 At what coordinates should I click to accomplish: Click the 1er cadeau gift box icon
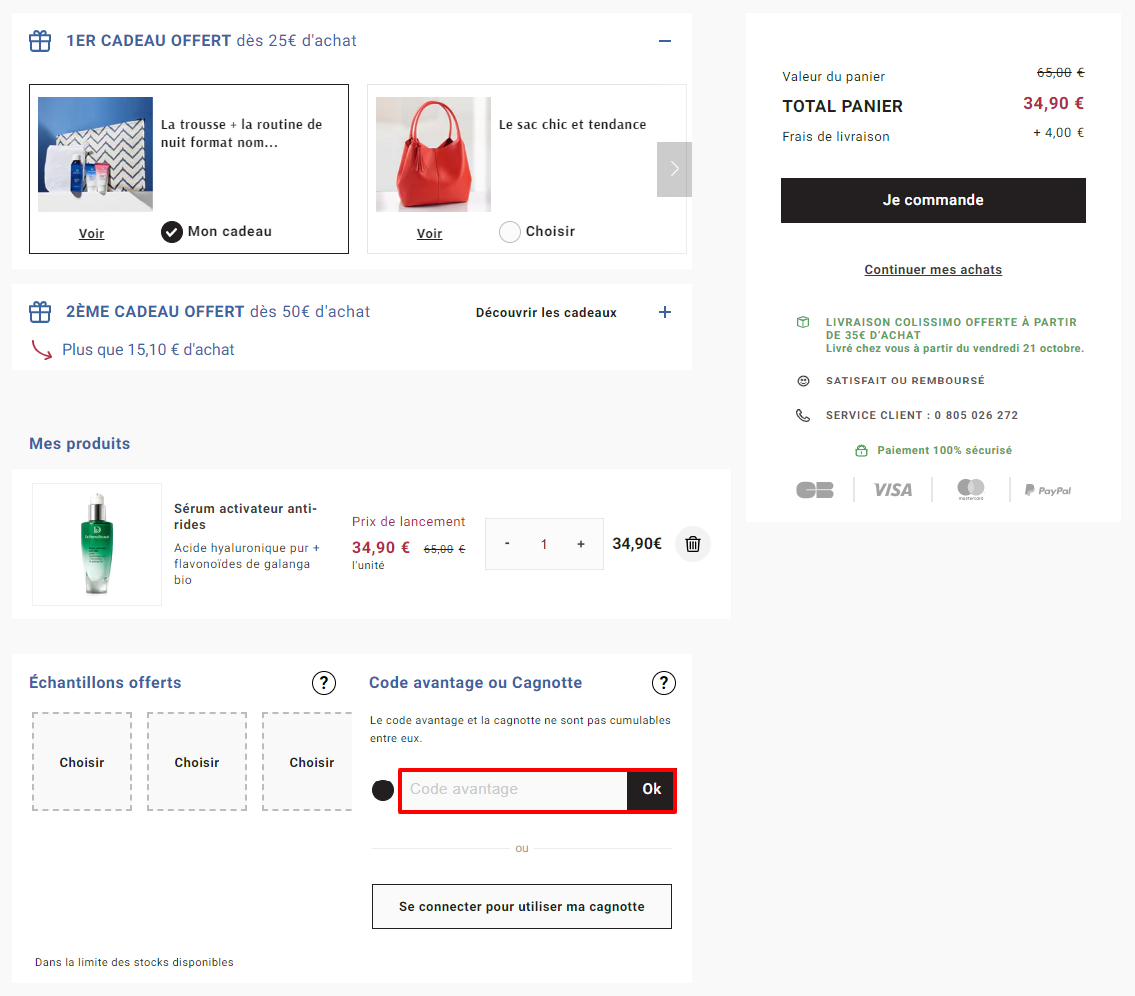tap(40, 41)
